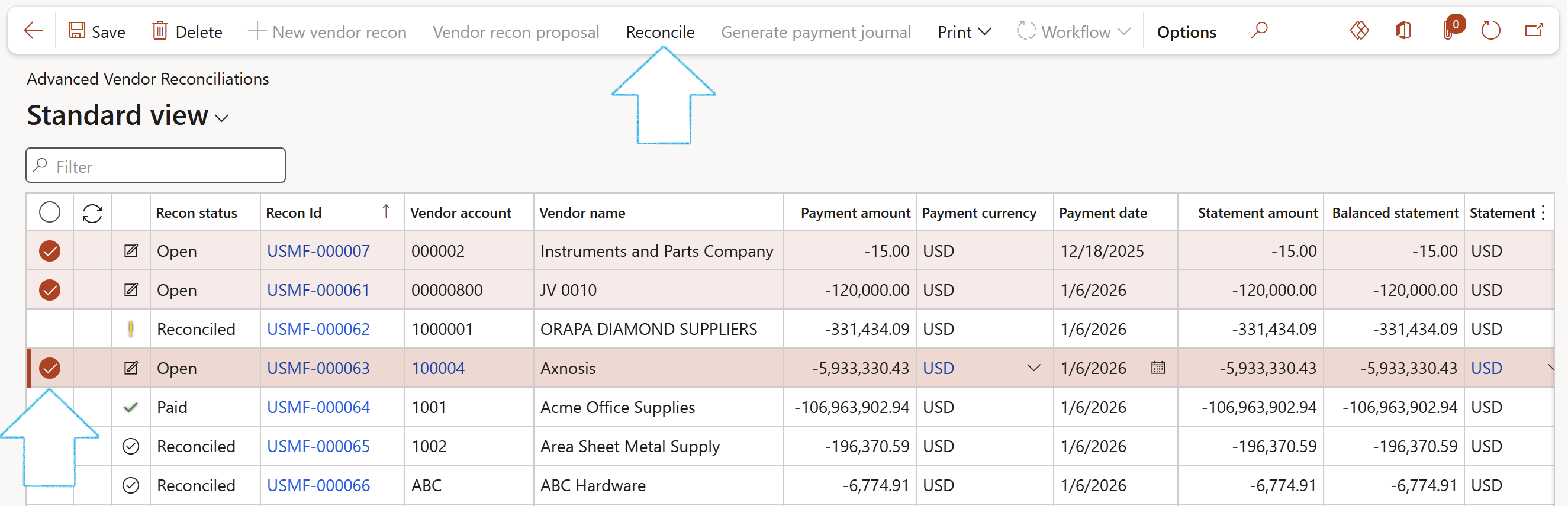Screen dimensions: 1568x506
Task: Refresh the page using circular arrow
Action: point(1490,30)
